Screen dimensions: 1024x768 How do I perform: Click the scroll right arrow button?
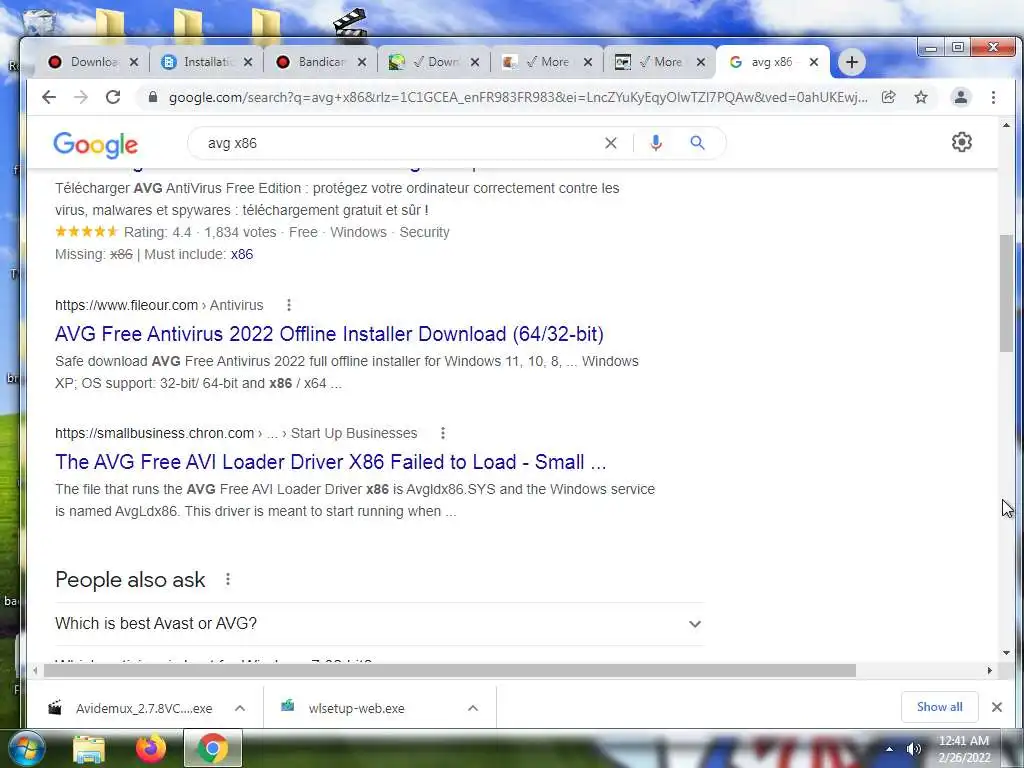coord(989,671)
